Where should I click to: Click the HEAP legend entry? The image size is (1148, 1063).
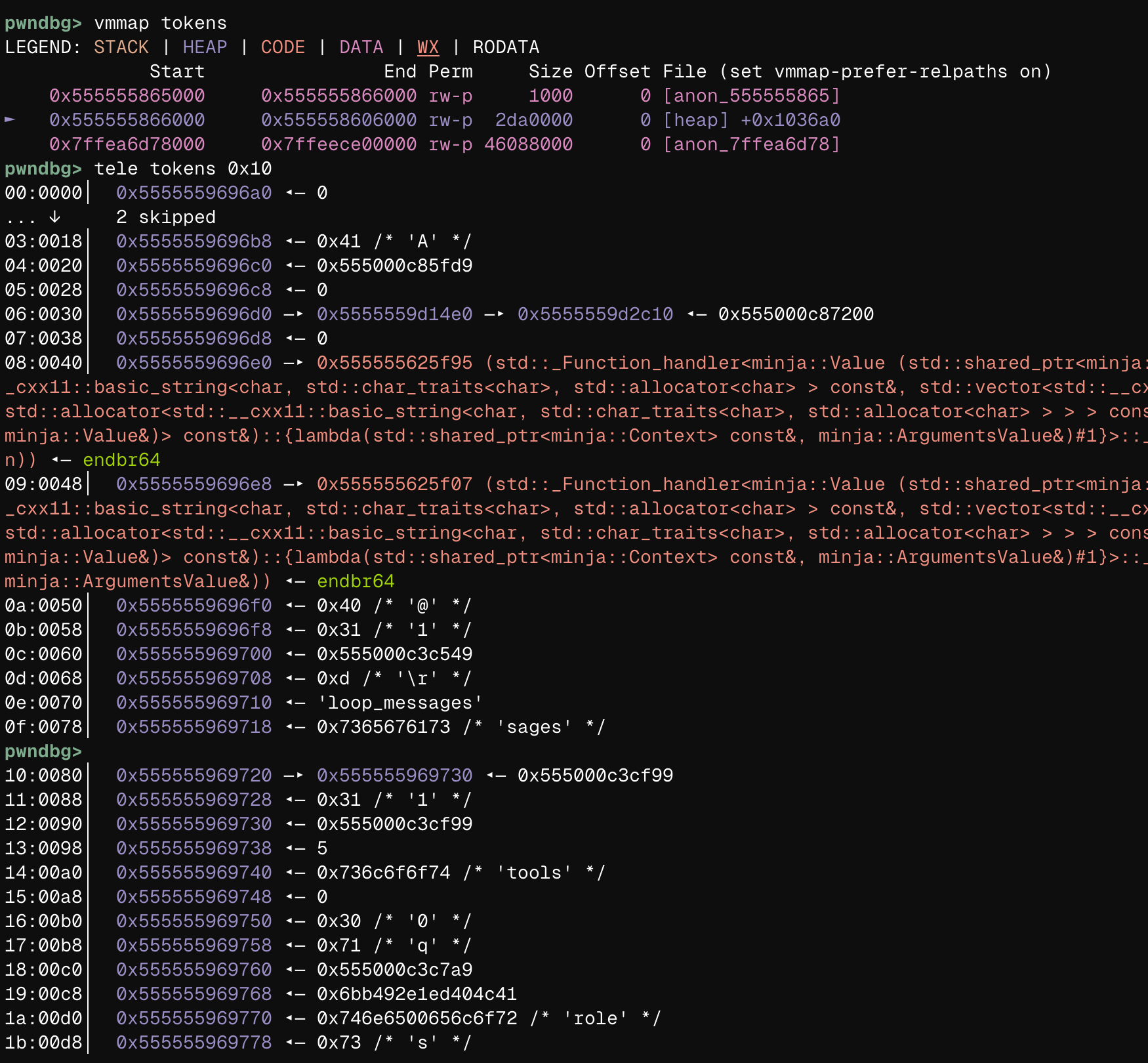tap(205, 47)
